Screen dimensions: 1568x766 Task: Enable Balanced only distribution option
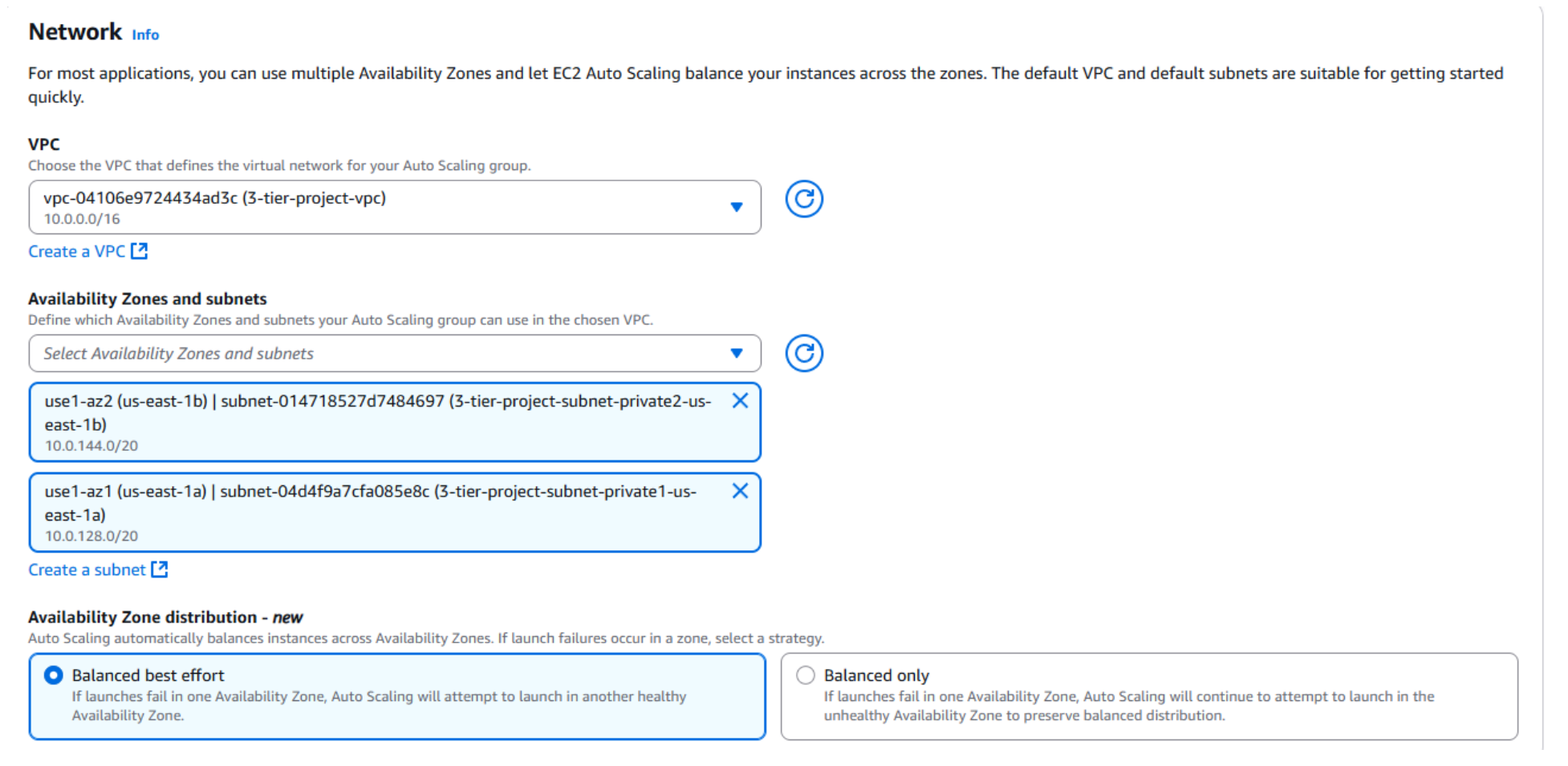pyautogui.click(x=805, y=675)
